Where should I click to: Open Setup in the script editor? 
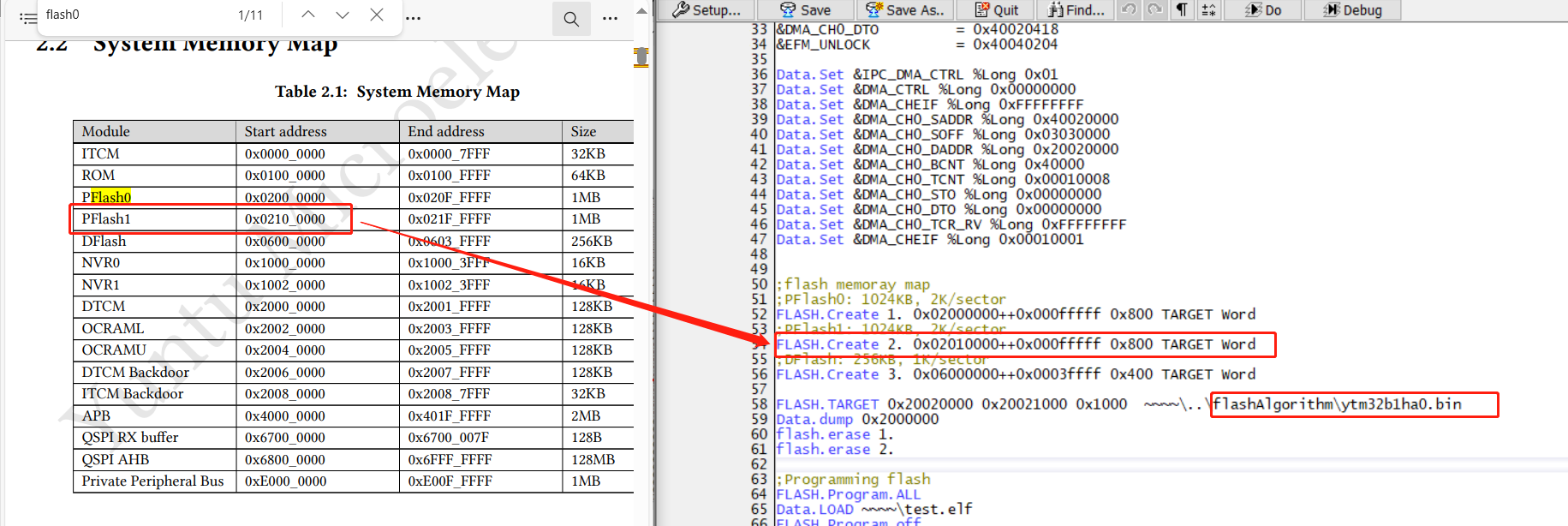coord(706,10)
